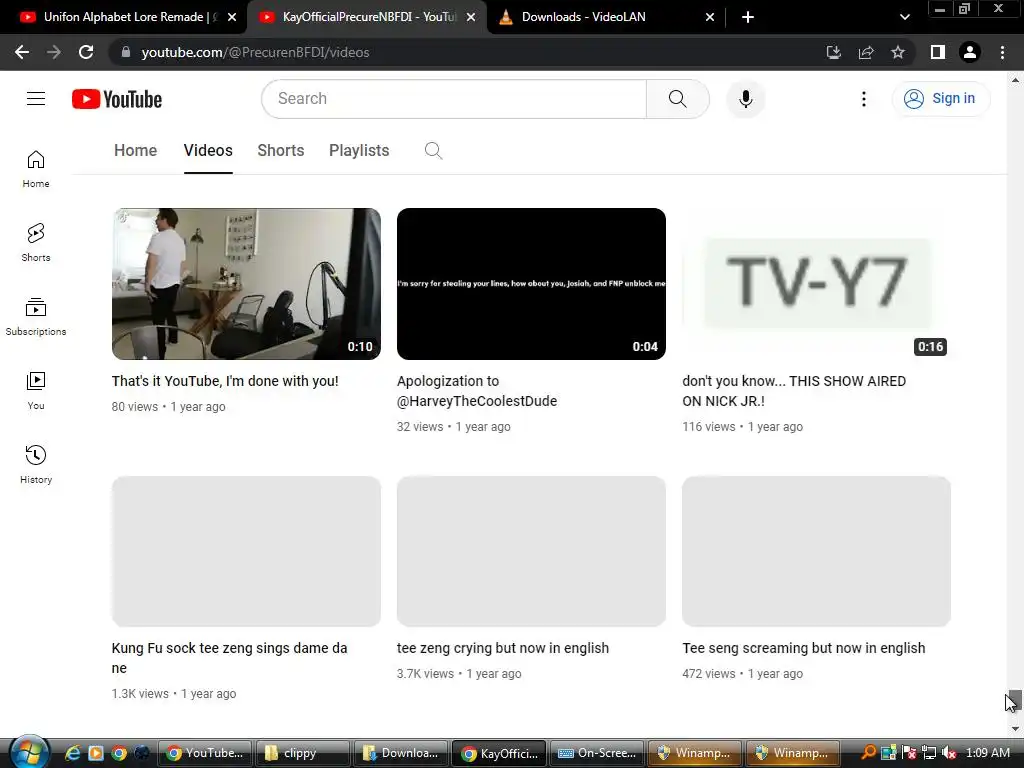Click the page scroll up arrow
The image size is (1024, 768).
pos(1015,80)
